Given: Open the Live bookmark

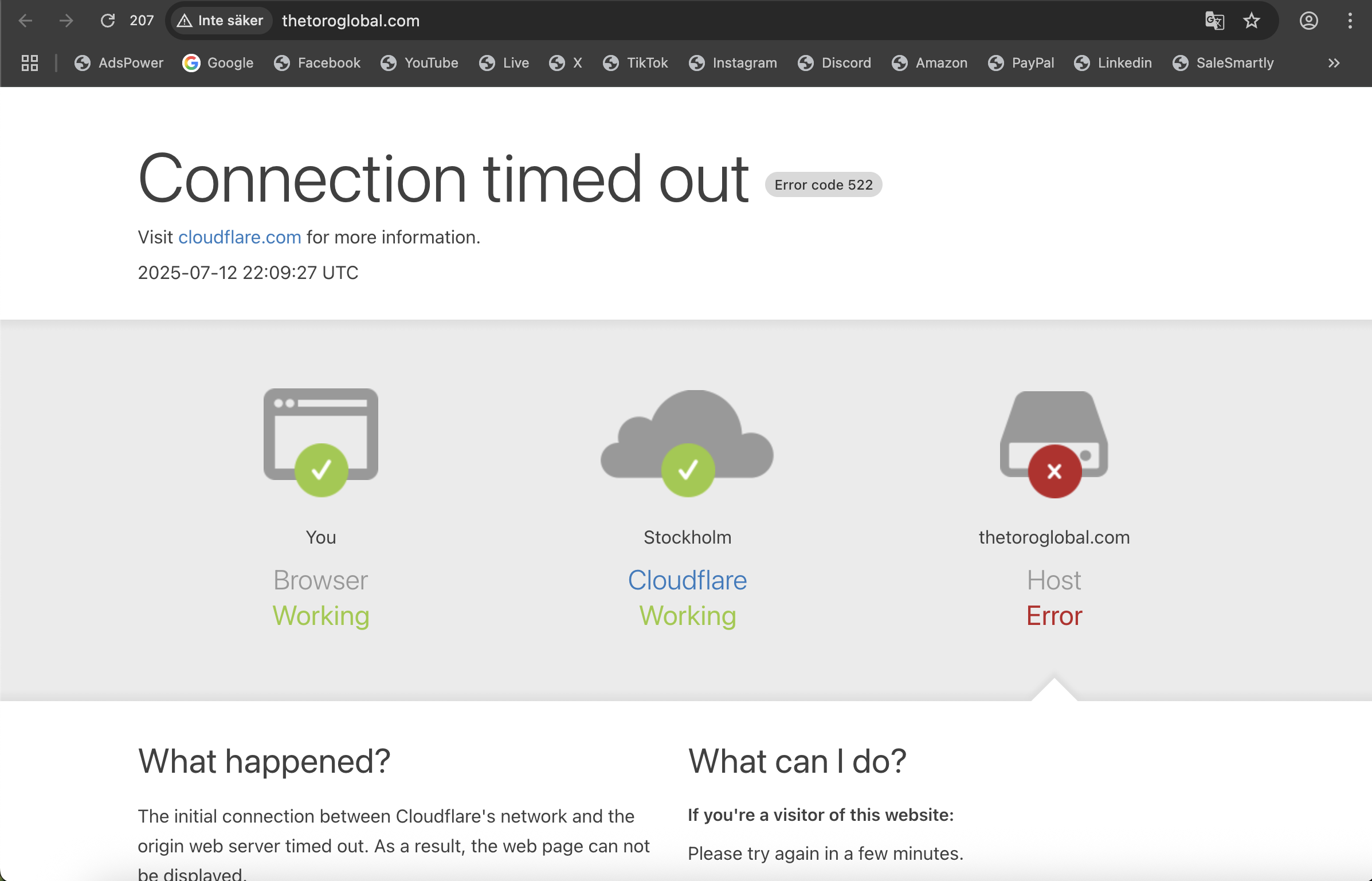Looking at the screenshot, I should point(504,63).
